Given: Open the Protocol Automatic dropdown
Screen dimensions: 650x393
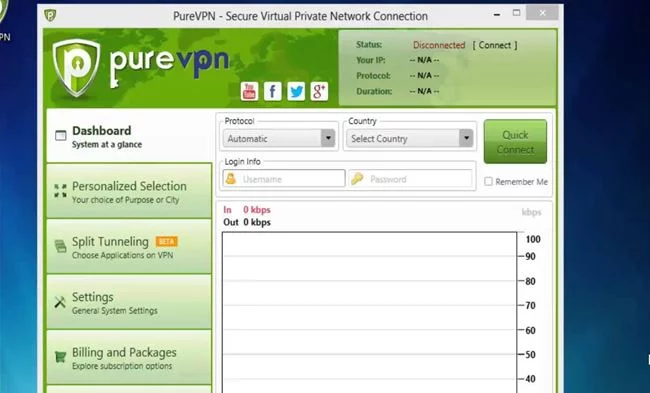Looking at the screenshot, I should pos(279,138).
